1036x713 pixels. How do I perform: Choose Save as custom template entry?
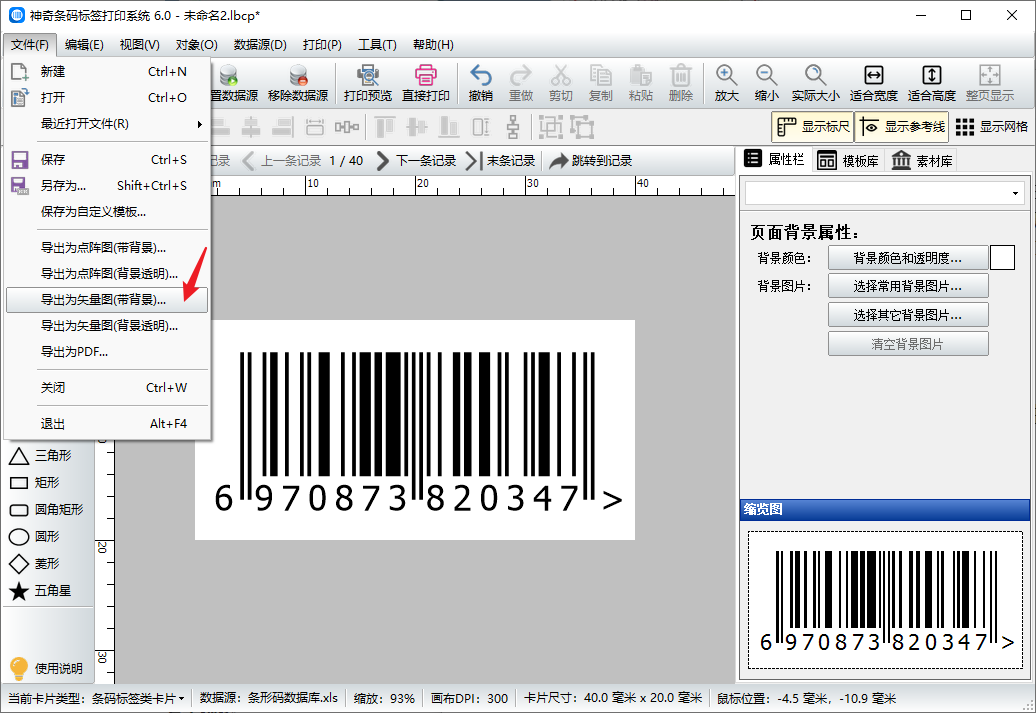tap(107, 211)
